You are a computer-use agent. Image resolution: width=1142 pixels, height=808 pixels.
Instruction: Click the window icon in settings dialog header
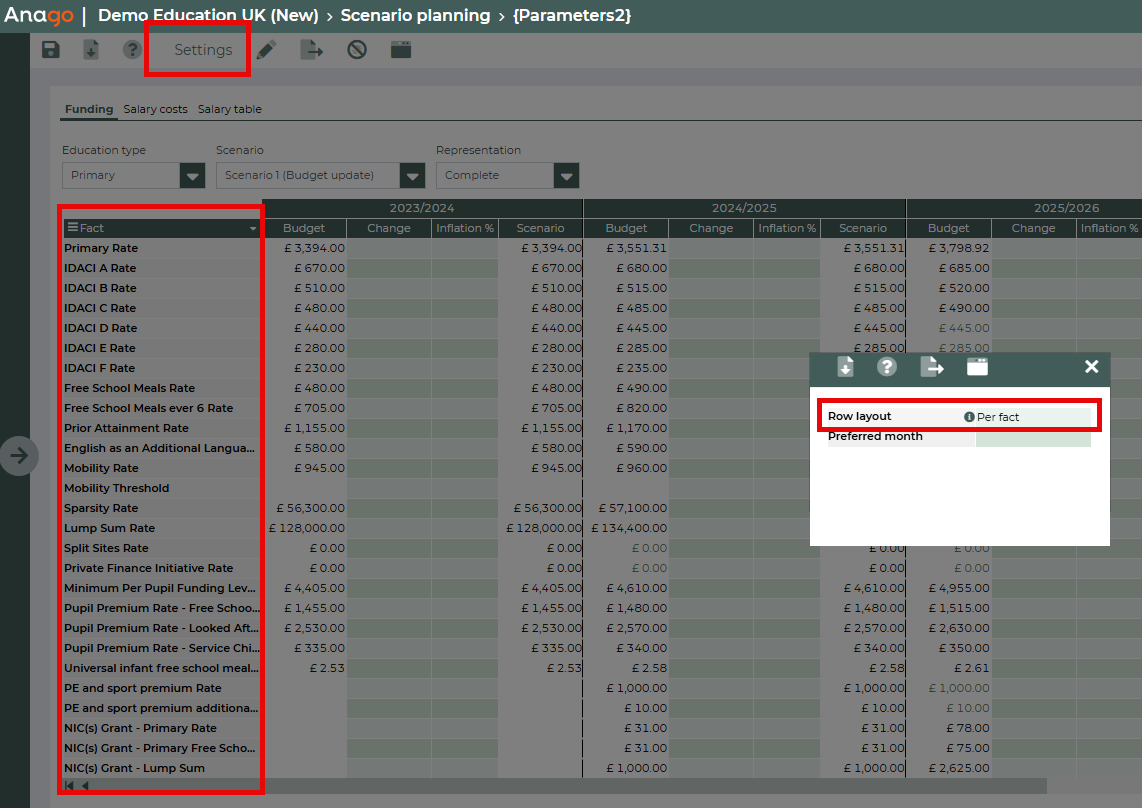(x=977, y=367)
